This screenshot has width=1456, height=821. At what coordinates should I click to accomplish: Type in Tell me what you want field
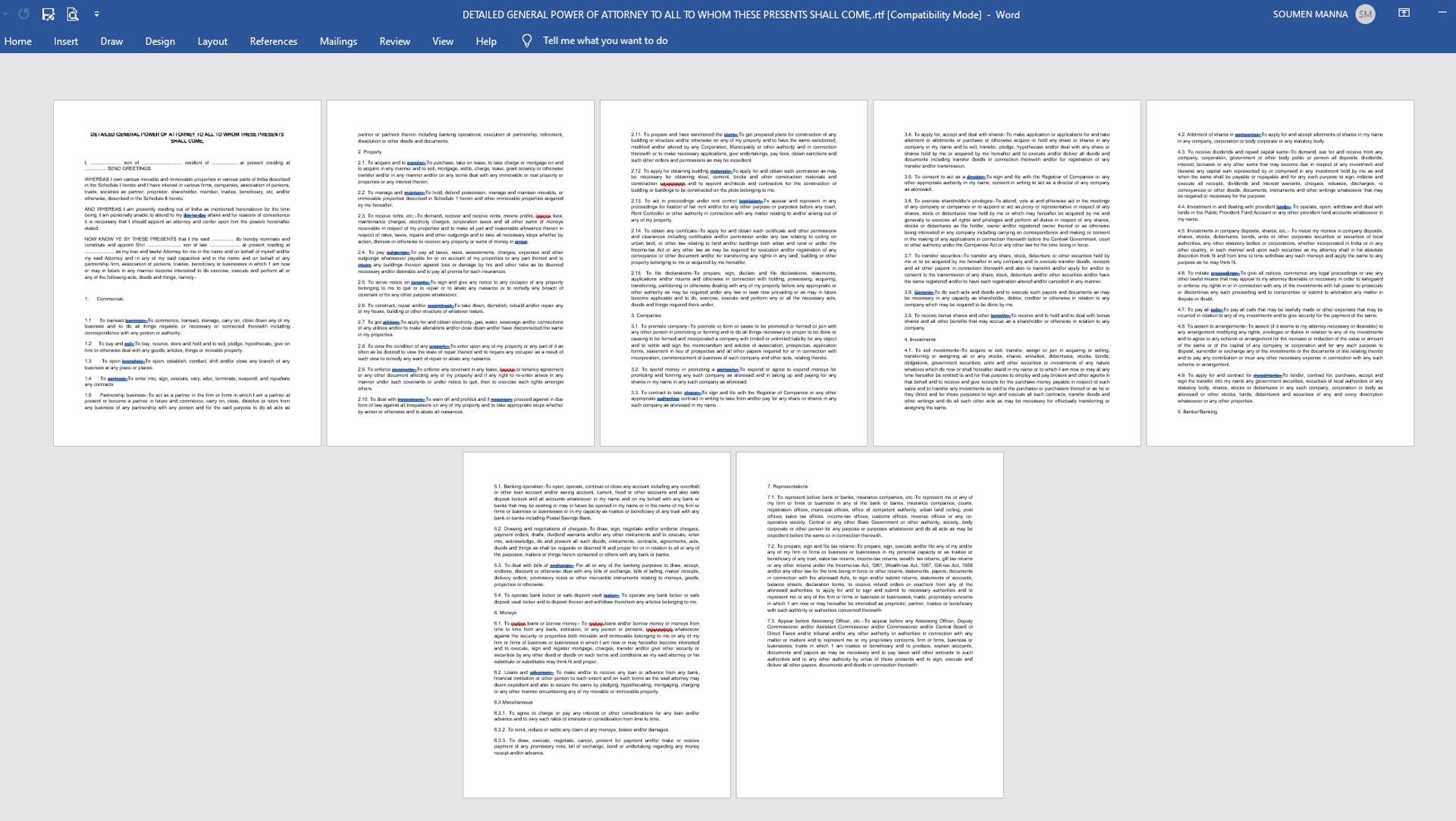pyautogui.click(x=605, y=41)
